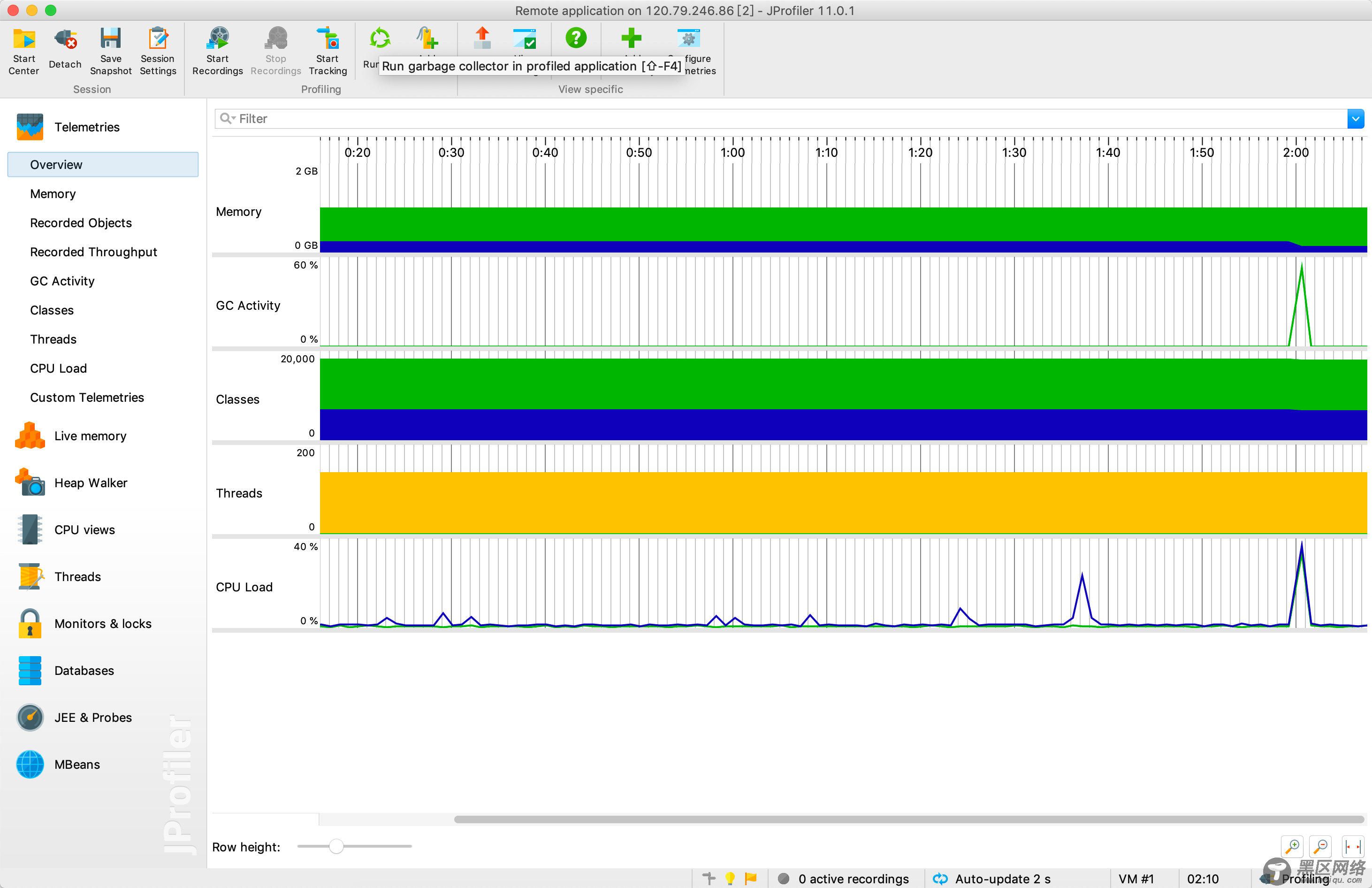Select GC Activity in the sidebar
Screen dimensions: 1372x888
[62, 281]
